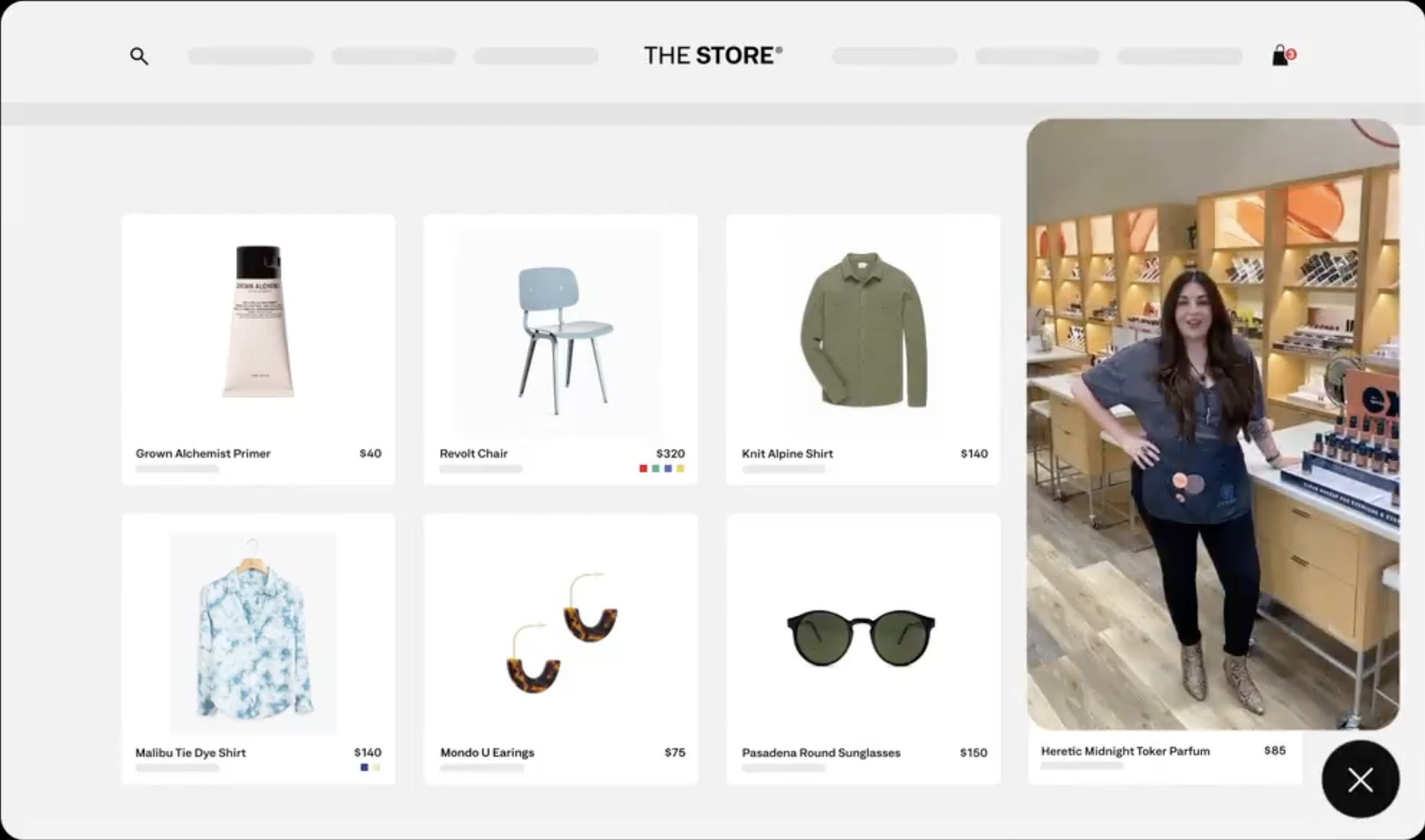Pick yellow swatch for Revolt Chair
This screenshot has width=1425, height=840.
(x=681, y=469)
